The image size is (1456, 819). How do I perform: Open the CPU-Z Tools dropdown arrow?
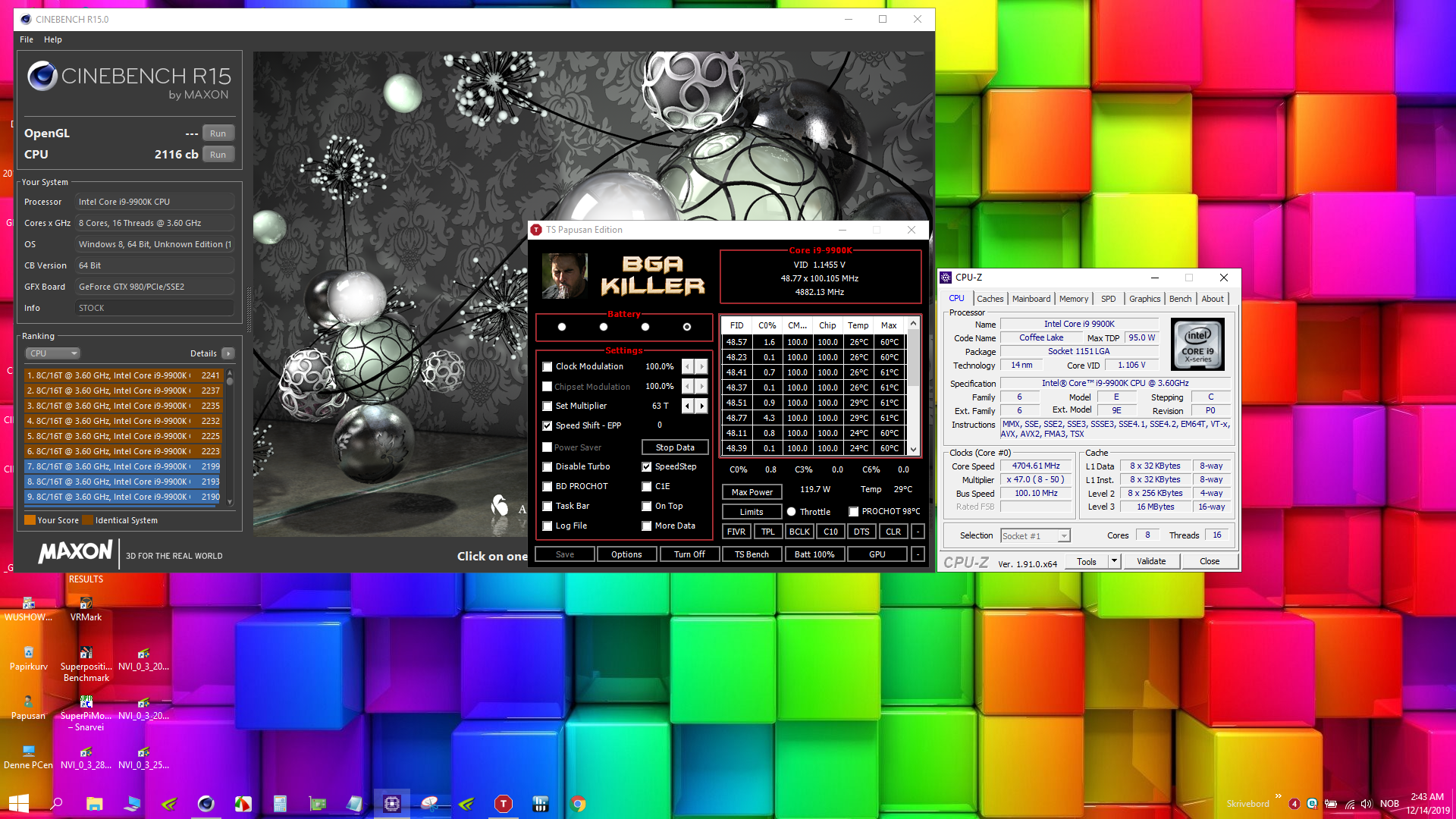click(1114, 561)
